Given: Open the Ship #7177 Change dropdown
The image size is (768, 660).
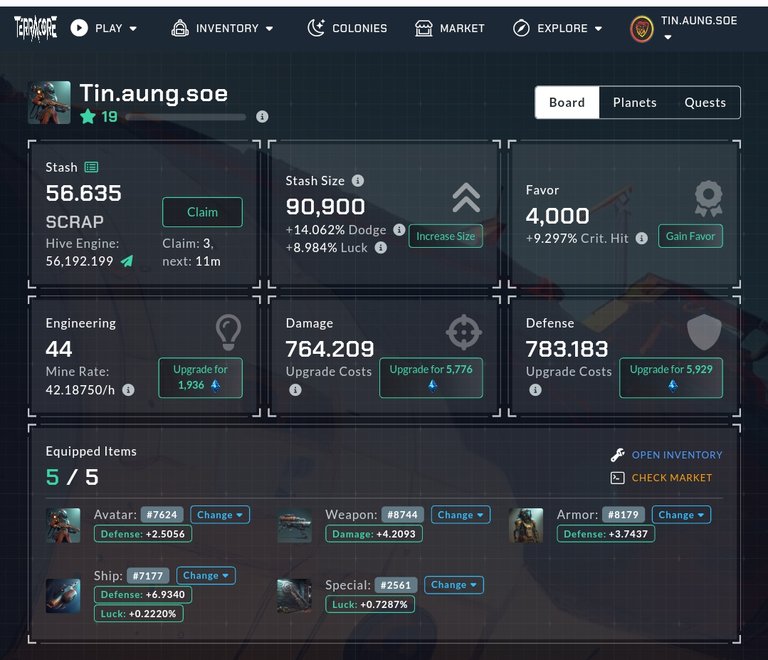Looking at the screenshot, I should (x=206, y=575).
